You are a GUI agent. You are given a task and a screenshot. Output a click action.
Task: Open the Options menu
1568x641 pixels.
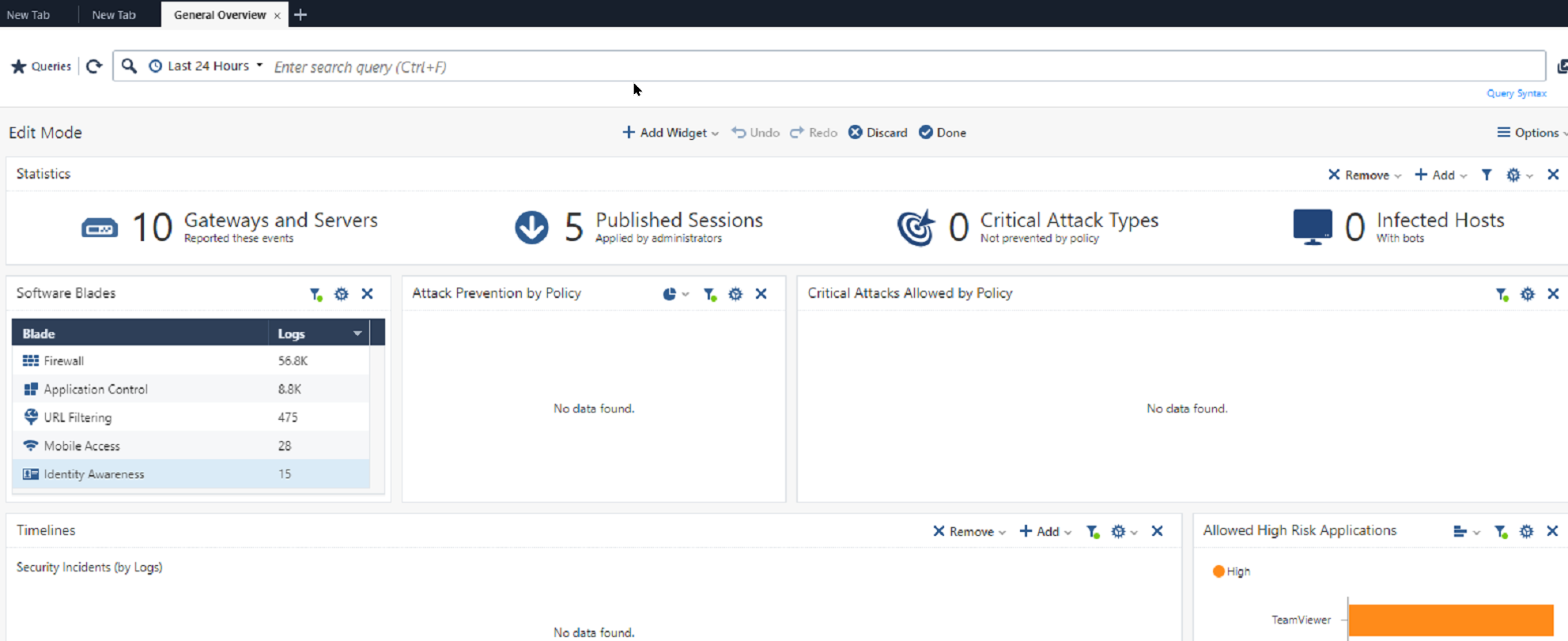(1531, 133)
